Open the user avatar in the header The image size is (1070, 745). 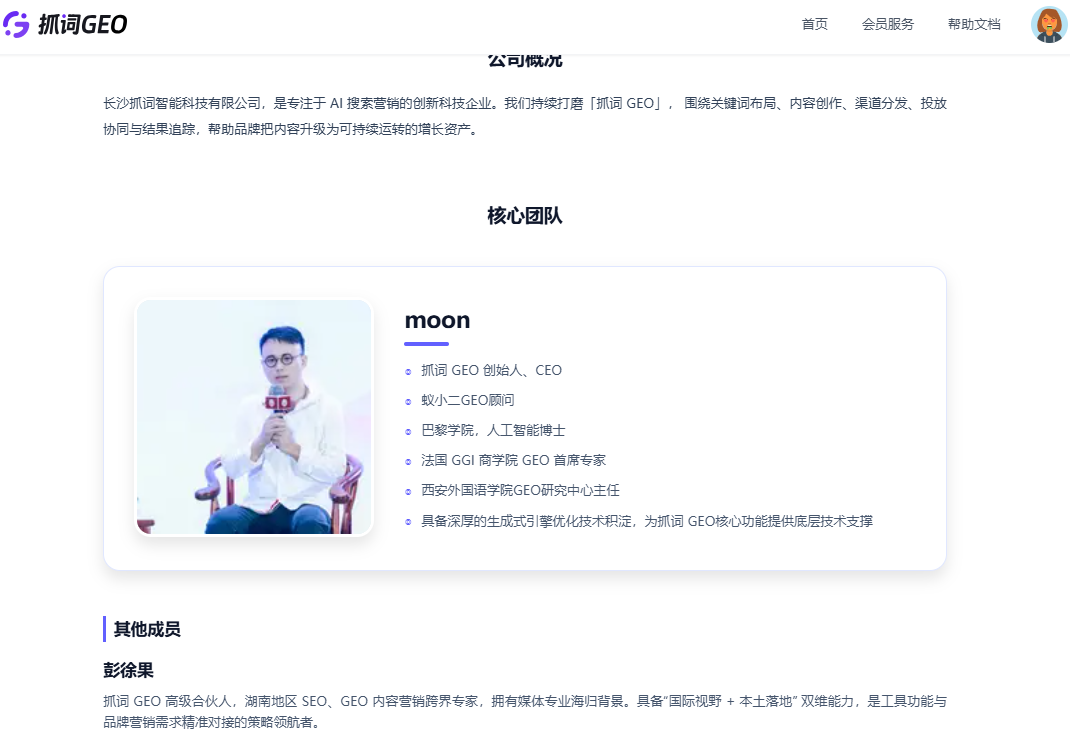[x=1049, y=25]
